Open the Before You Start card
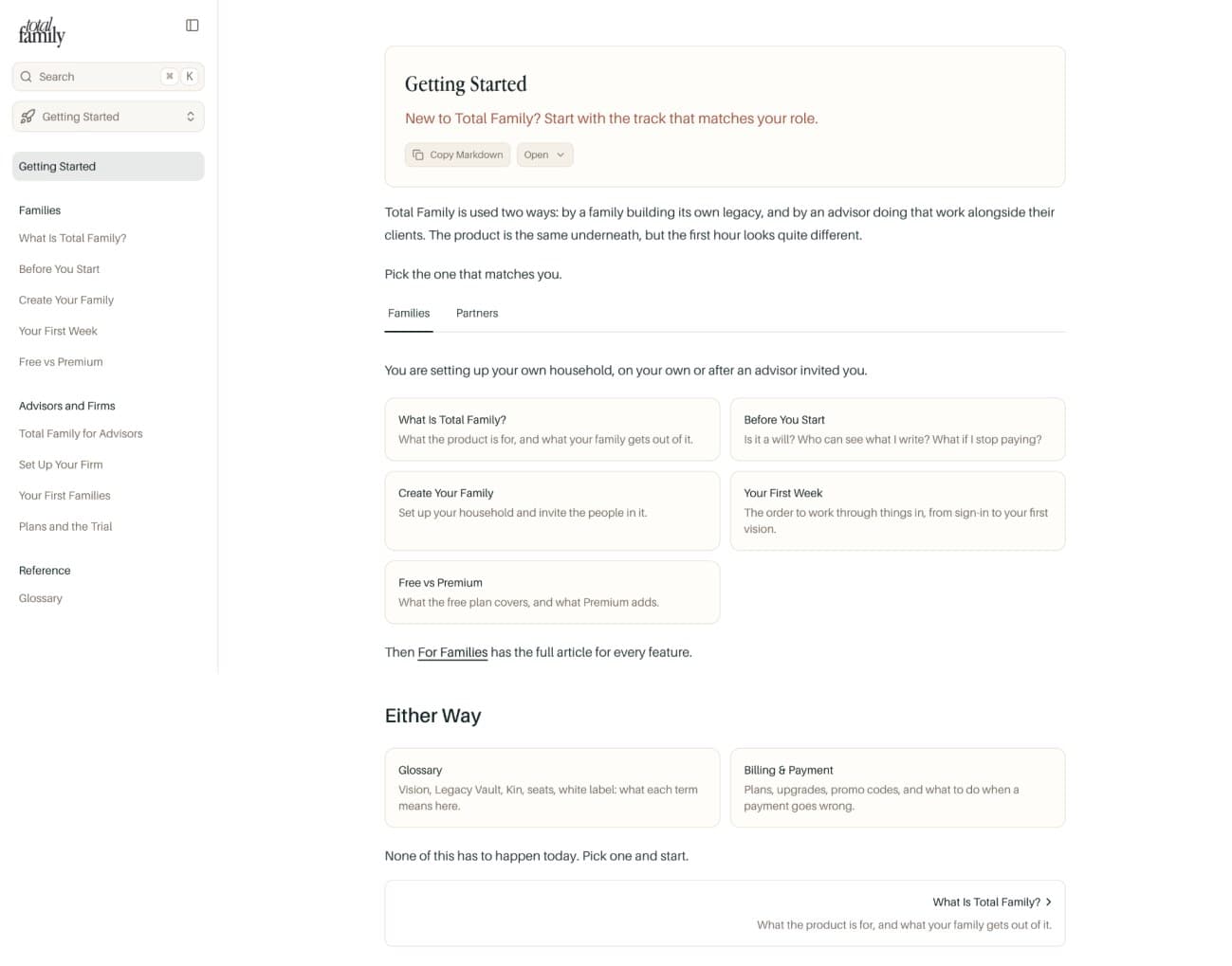The image size is (1232, 966). tap(897, 429)
